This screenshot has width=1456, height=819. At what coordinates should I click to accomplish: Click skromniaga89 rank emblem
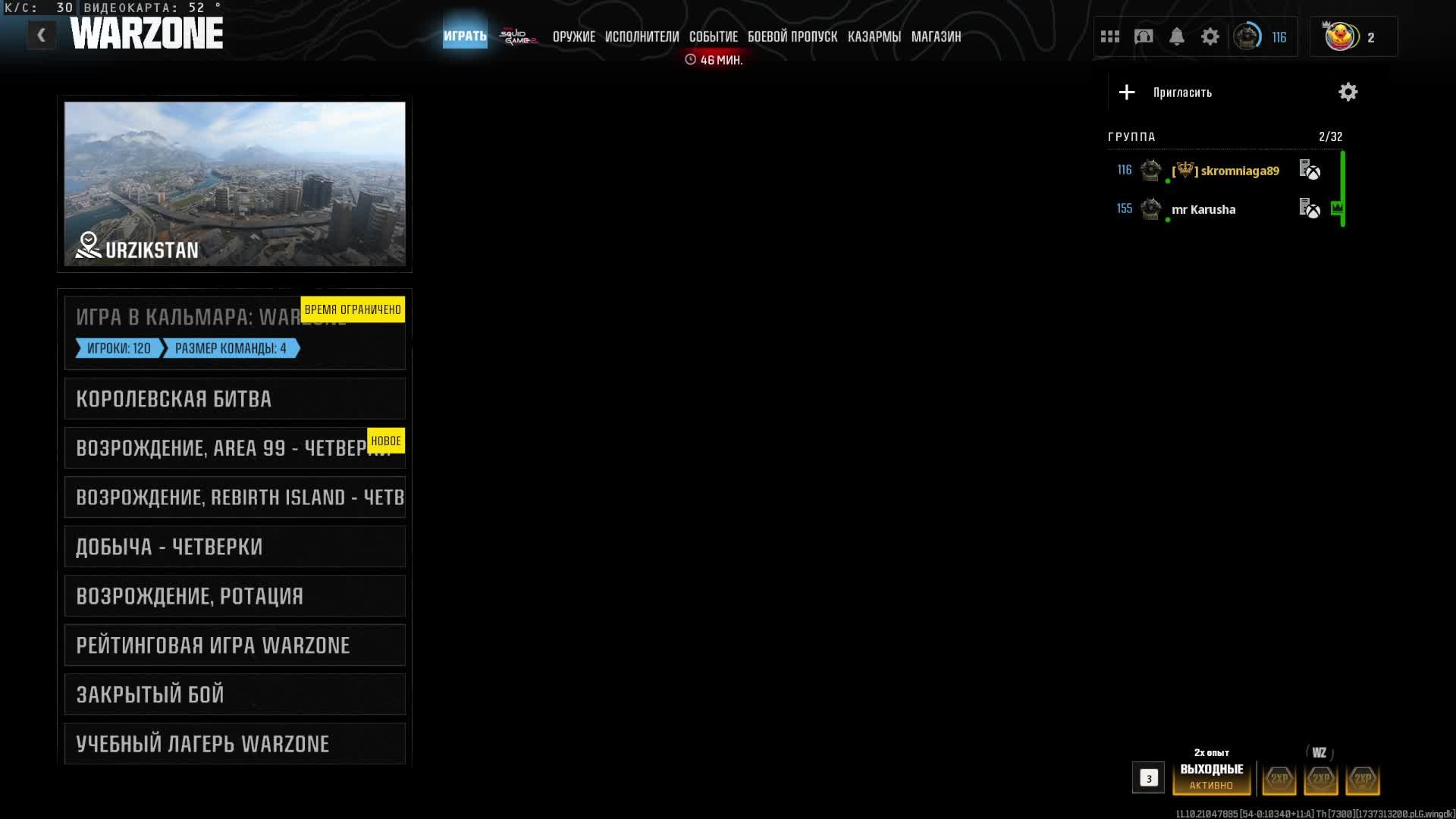click(1151, 170)
